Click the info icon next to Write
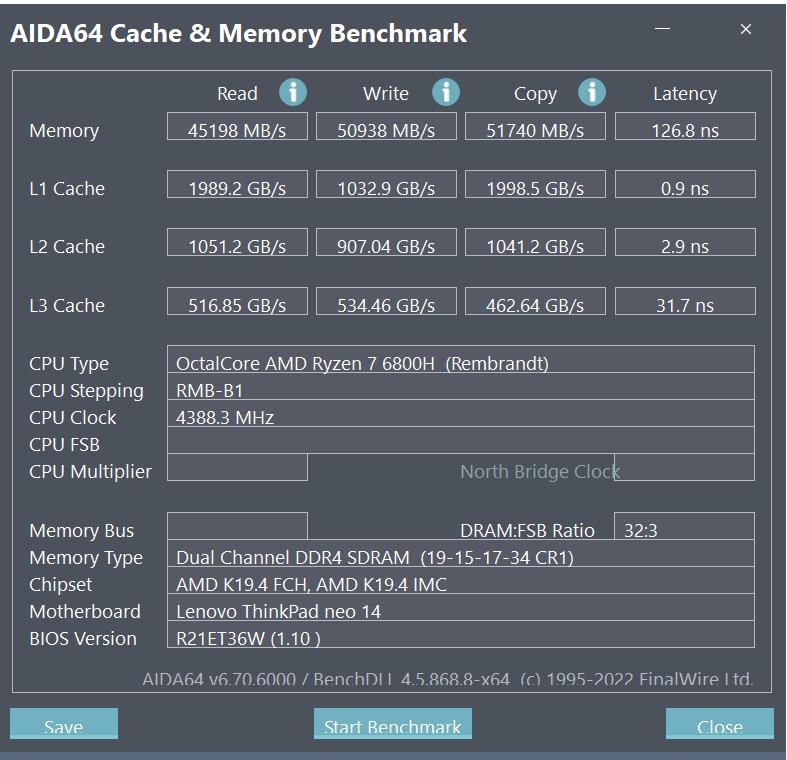This screenshot has height=760, width=787. pyautogui.click(x=446, y=92)
